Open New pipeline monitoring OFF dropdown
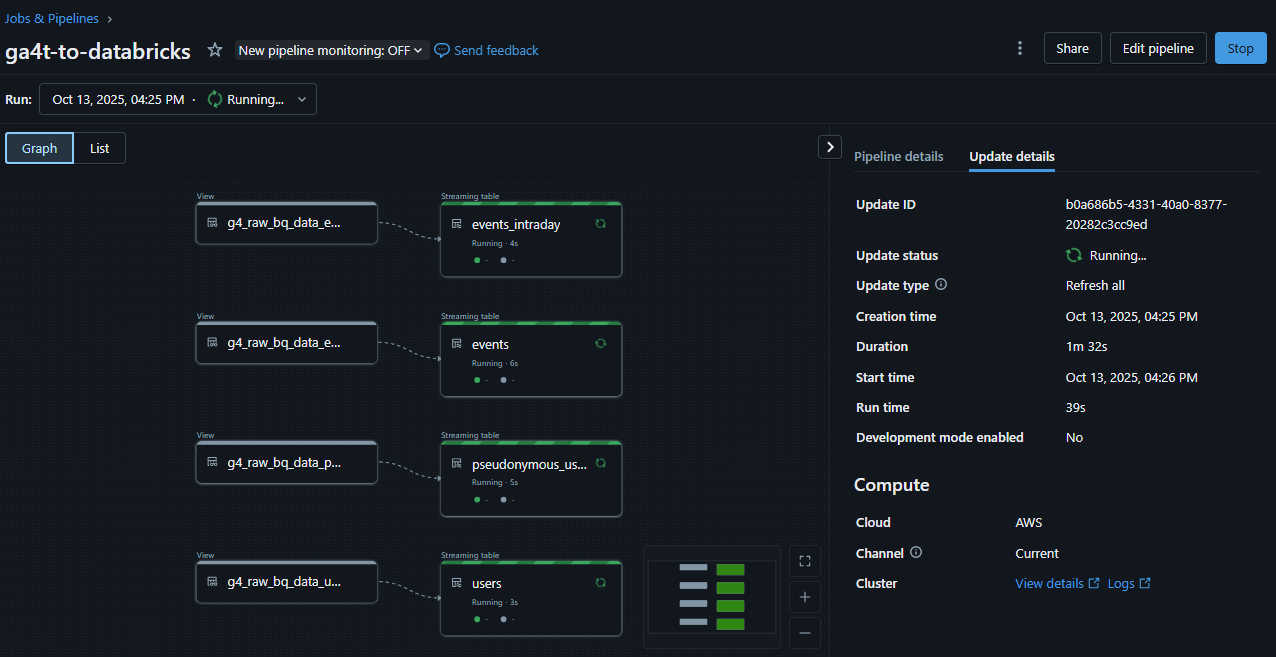1276x657 pixels. (x=332, y=50)
